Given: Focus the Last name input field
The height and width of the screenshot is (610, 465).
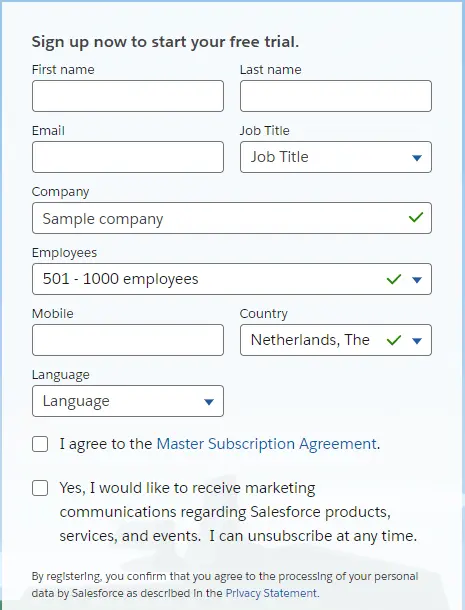Looking at the screenshot, I should [336, 96].
